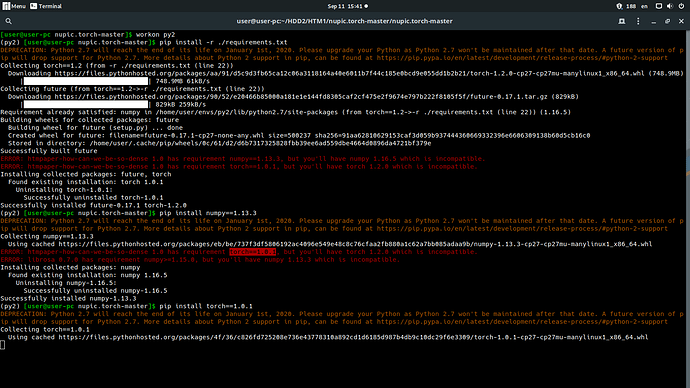This screenshot has height=388, width=690.
Task: Click the 'Stored in directory' cache path line
Action: coord(220,143)
